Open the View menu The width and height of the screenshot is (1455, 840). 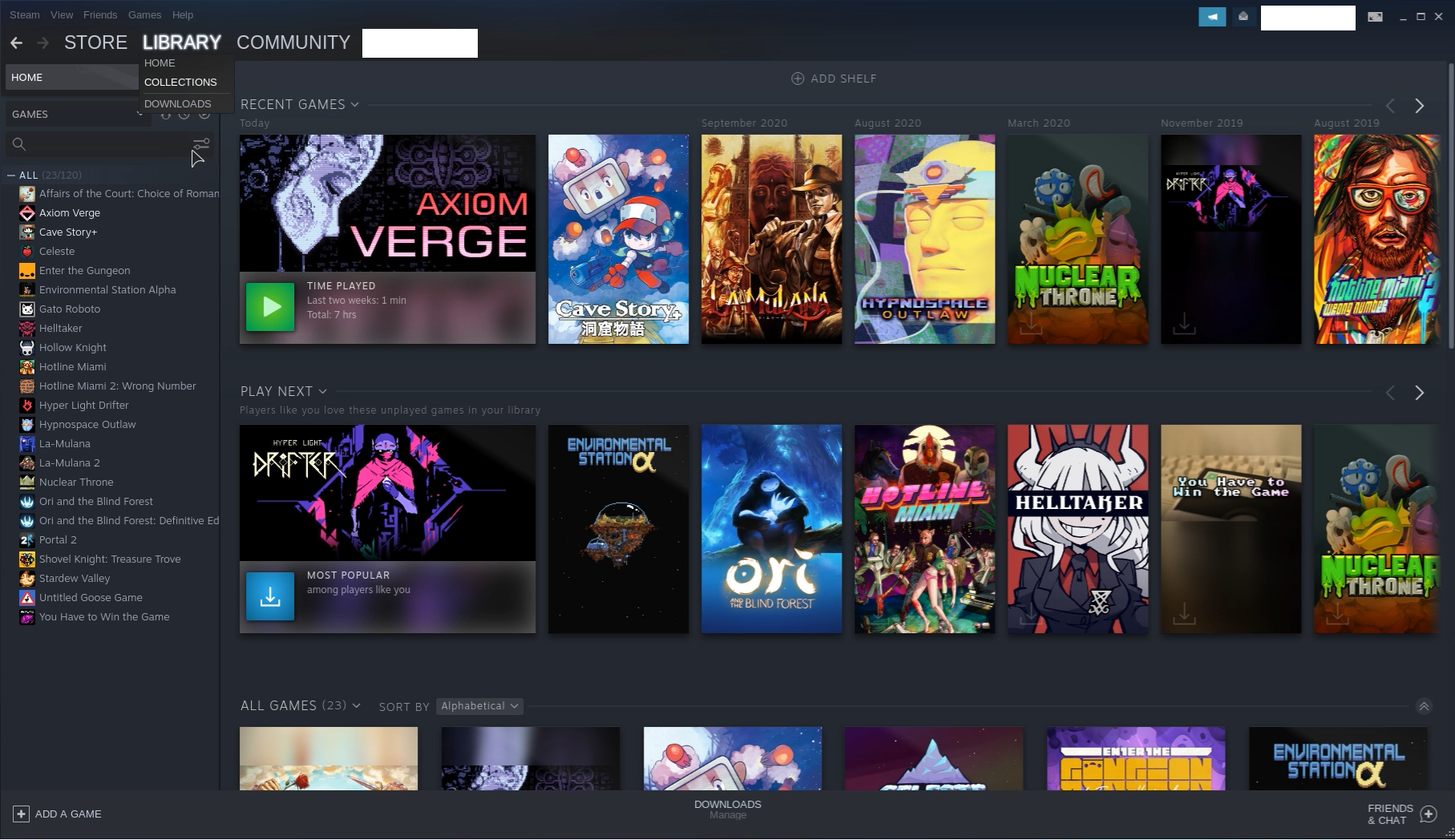(x=62, y=14)
